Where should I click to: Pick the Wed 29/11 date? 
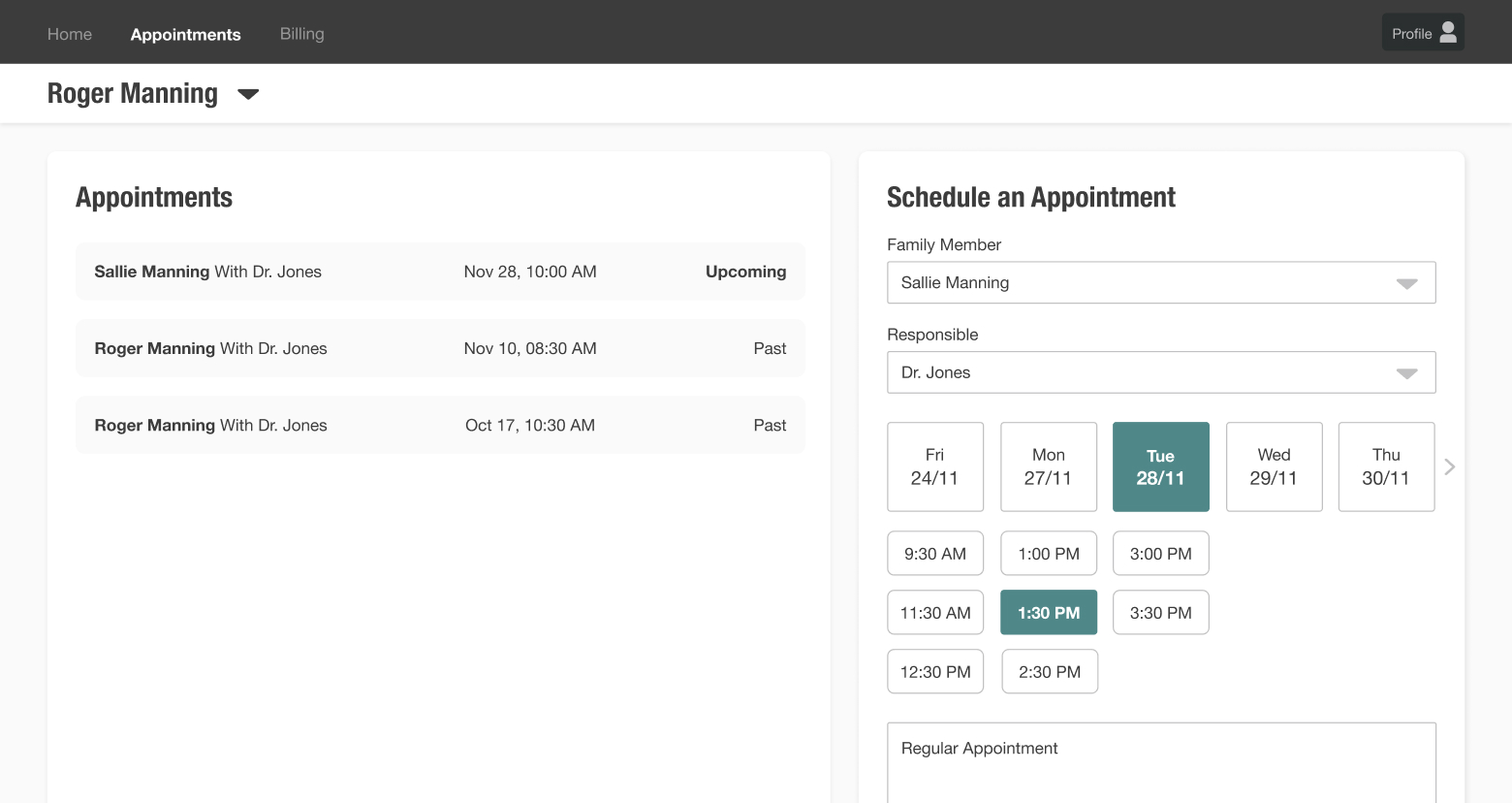click(1274, 466)
